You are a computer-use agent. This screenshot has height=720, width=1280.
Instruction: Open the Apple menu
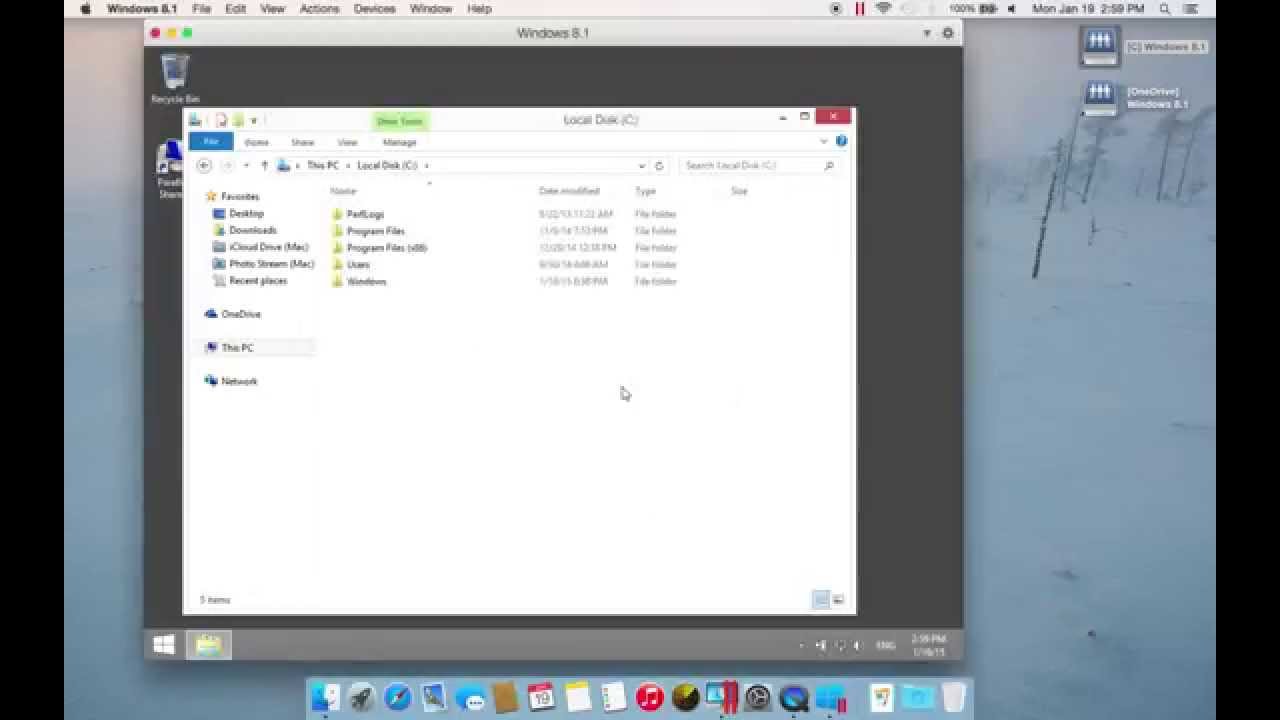tap(85, 8)
